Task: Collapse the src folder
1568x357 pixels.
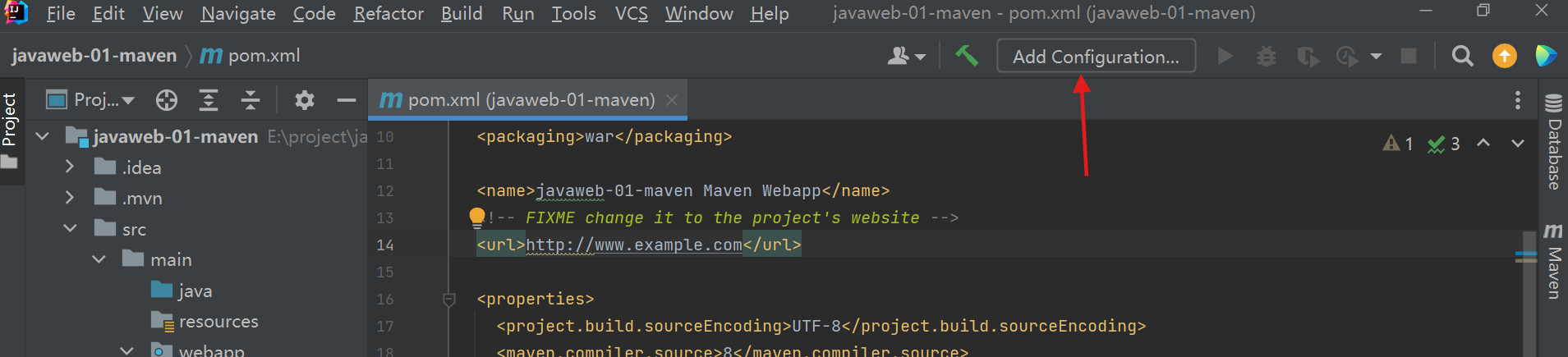Action: click(x=71, y=228)
